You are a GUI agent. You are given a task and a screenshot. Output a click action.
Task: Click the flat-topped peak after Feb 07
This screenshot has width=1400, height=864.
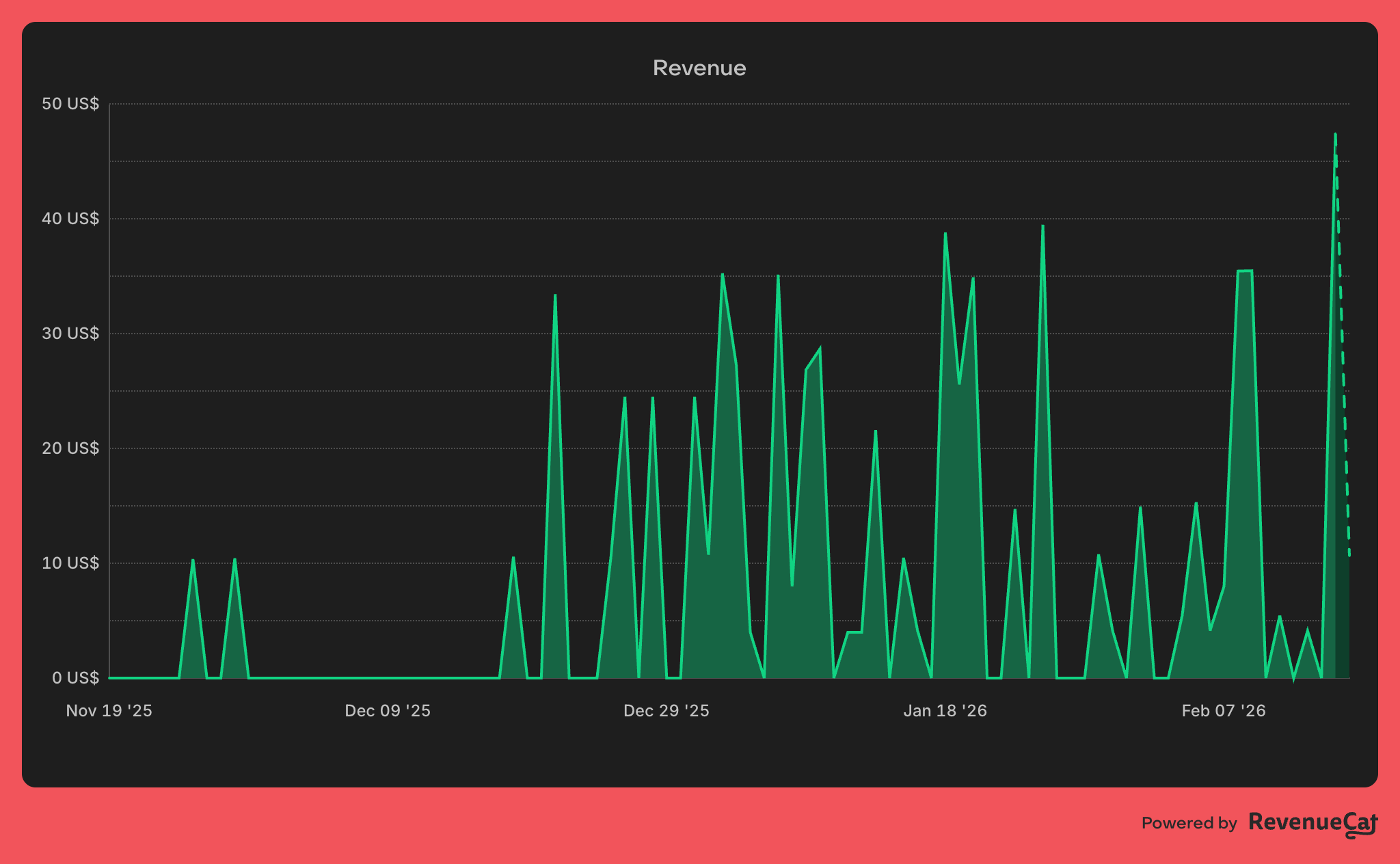pyautogui.click(x=1245, y=271)
